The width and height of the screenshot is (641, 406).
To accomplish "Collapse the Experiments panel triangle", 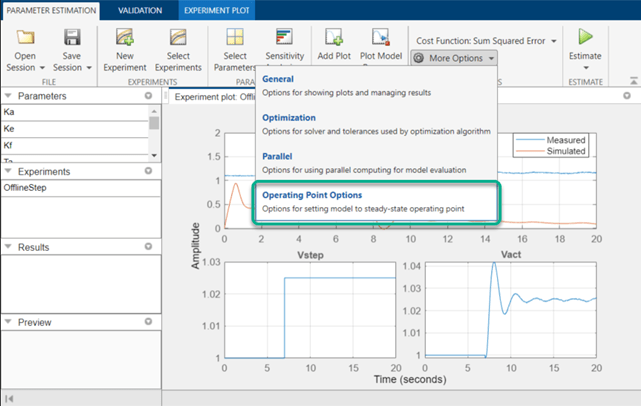I will [8, 171].
